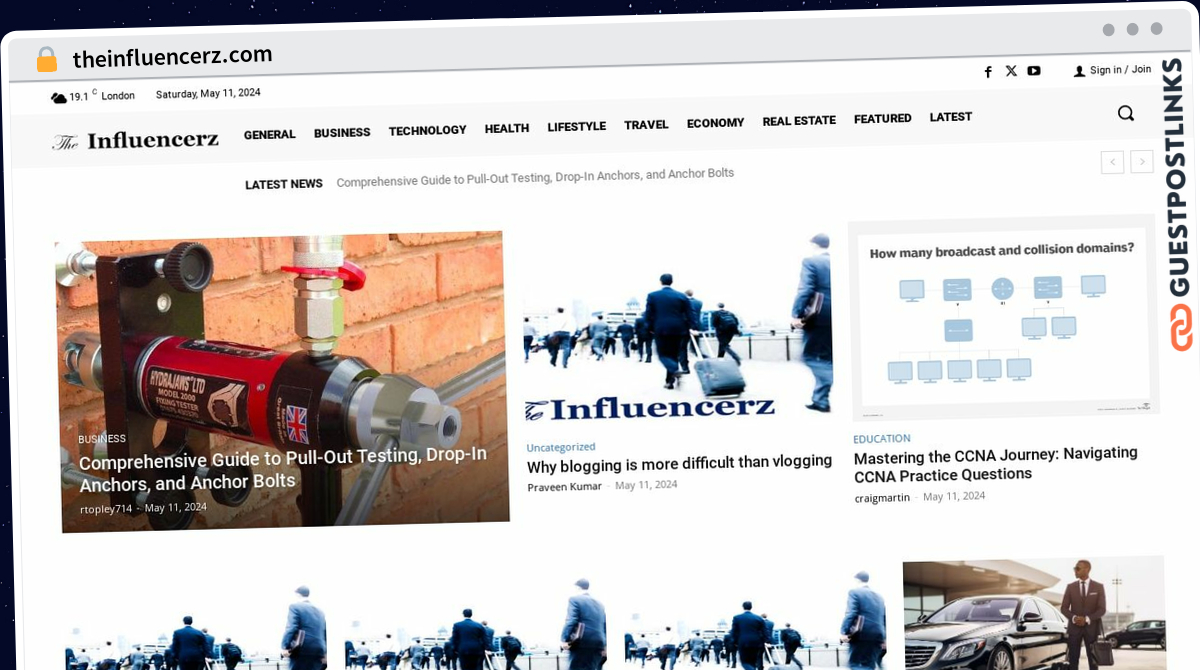This screenshot has height=670, width=1200.
Task: Click the date next to Praveen Kumar
Action: (646, 485)
